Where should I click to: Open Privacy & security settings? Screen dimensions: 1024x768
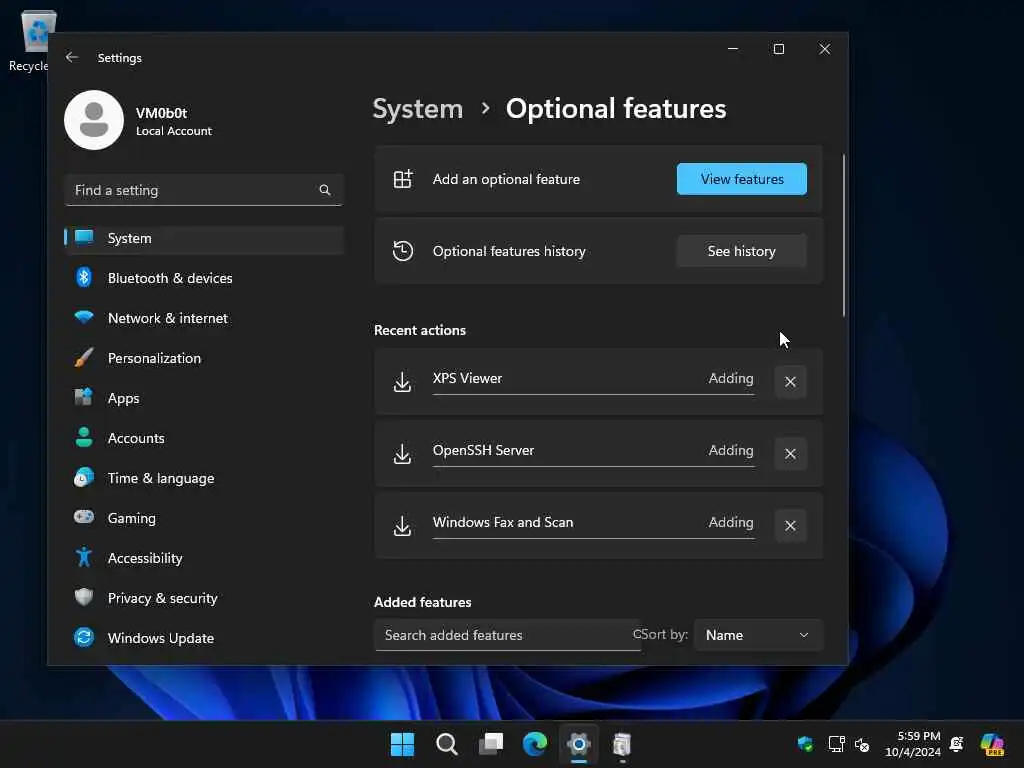204,598
